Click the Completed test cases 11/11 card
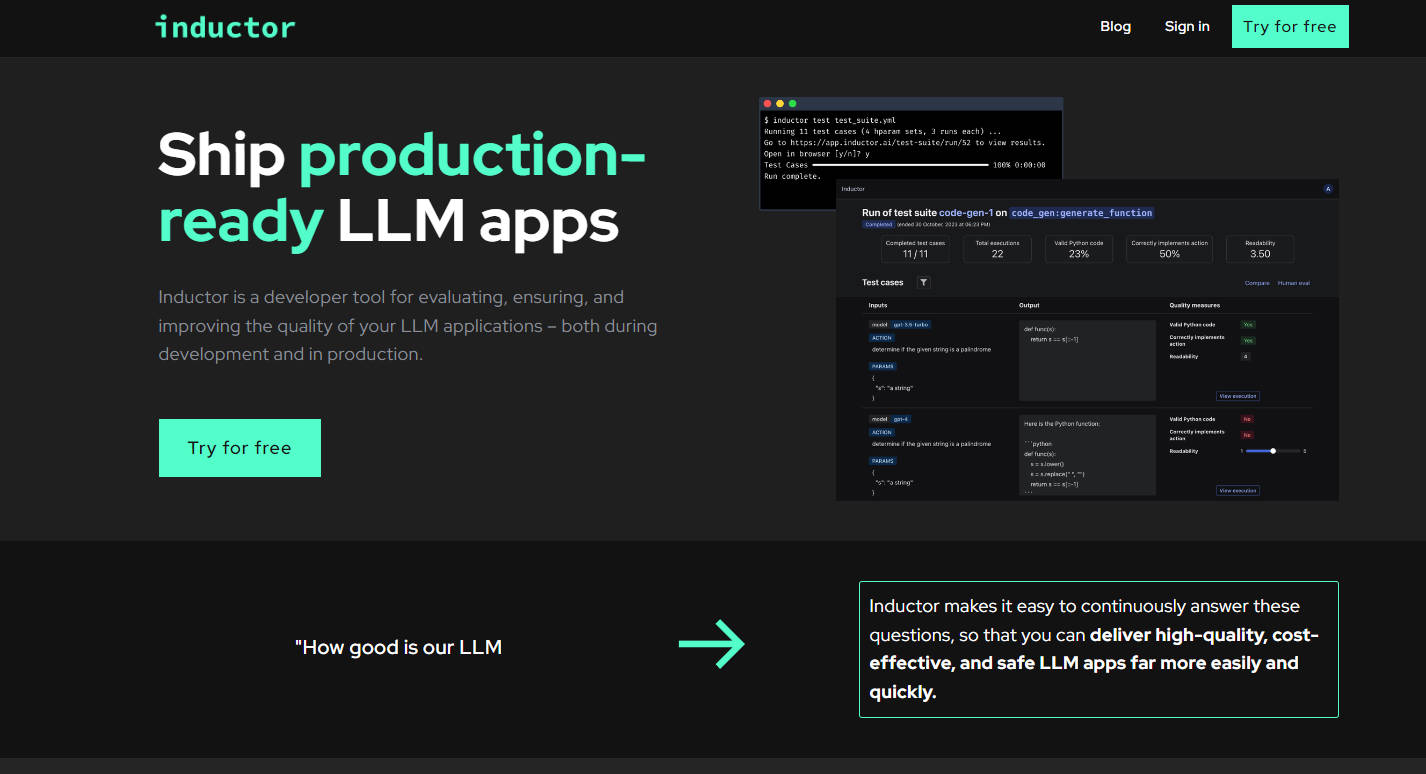 (916, 249)
